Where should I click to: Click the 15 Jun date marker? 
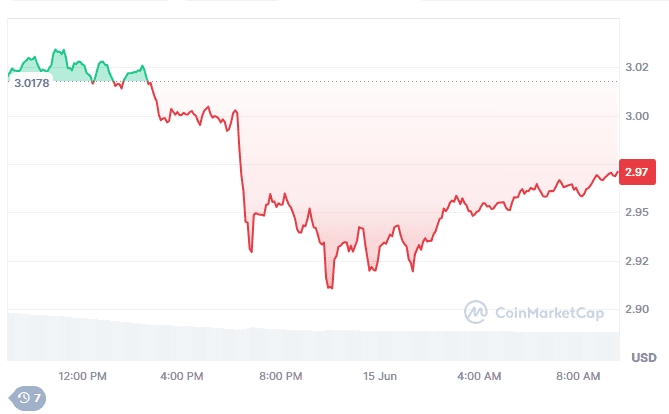click(x=378, y=376)
